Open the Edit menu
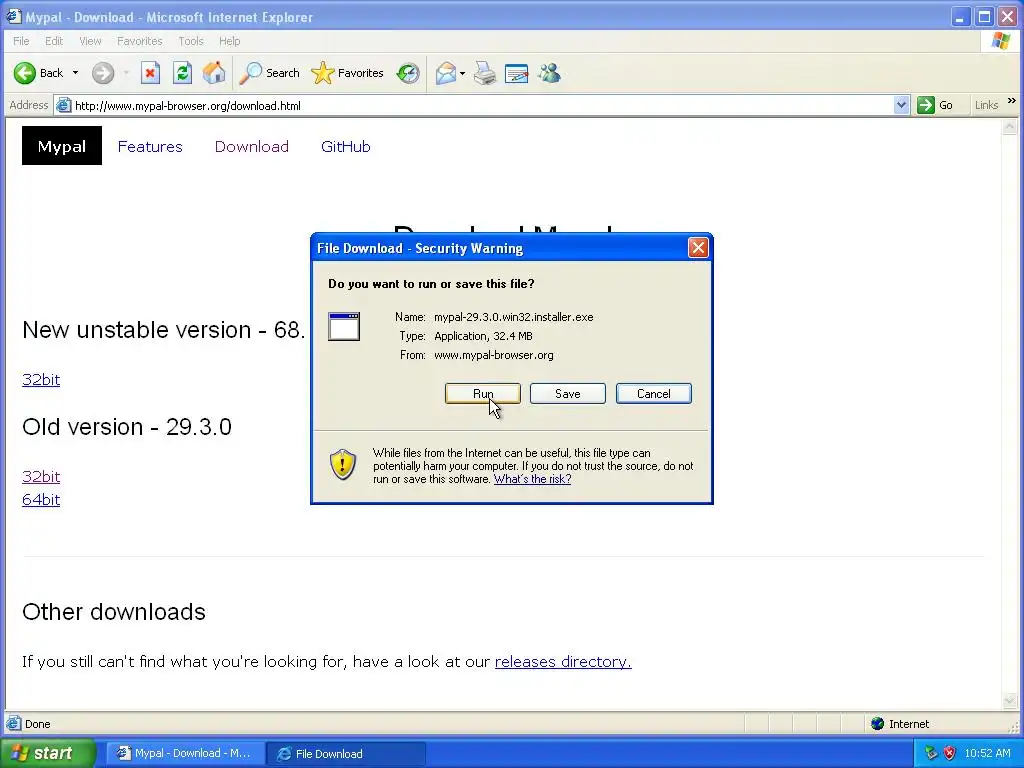The image size is (1024, 768). pos(54,41)
